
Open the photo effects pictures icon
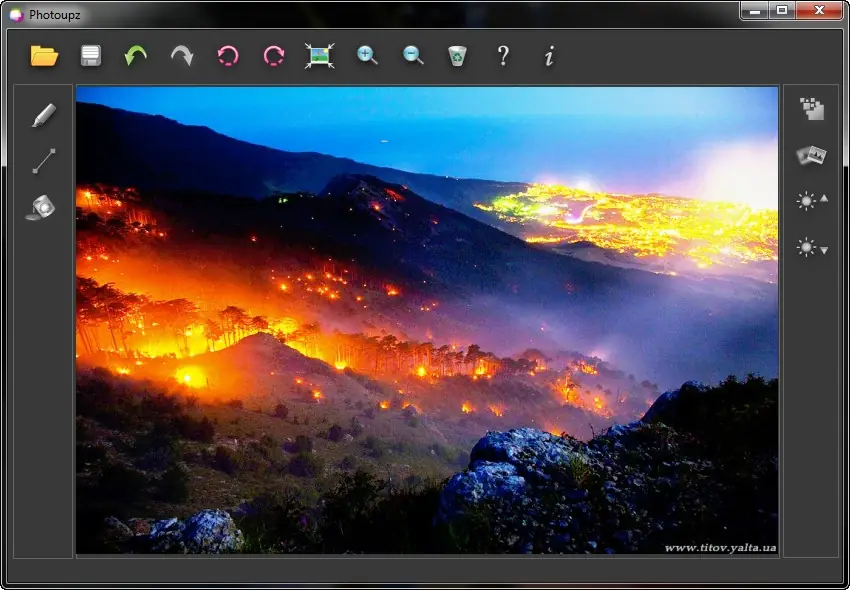812,156
